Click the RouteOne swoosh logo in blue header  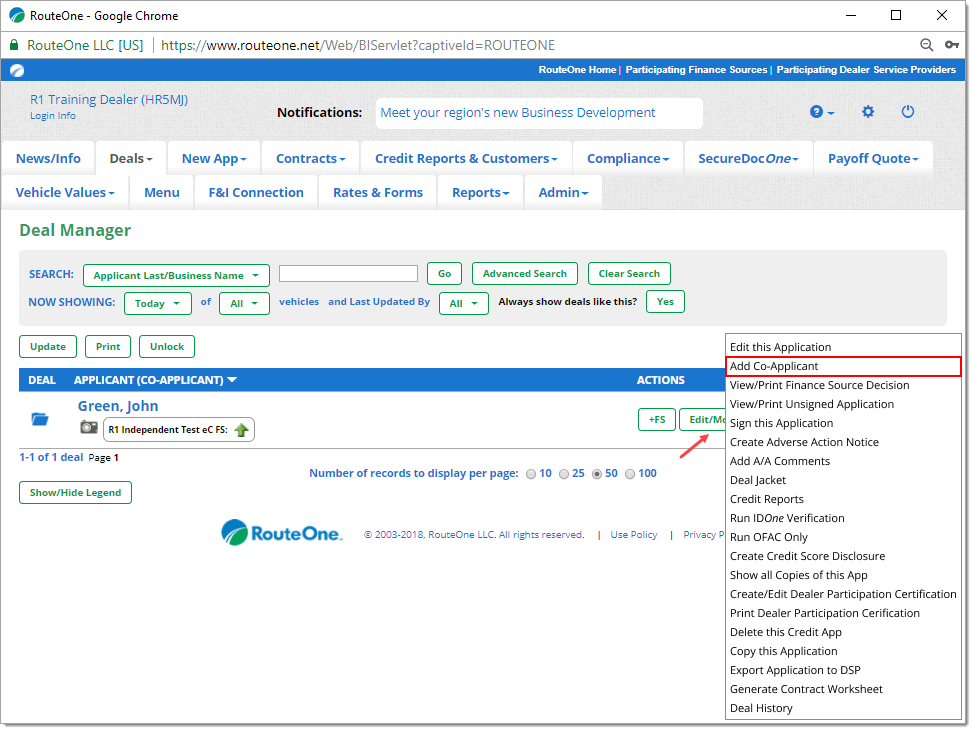point(17,70)
